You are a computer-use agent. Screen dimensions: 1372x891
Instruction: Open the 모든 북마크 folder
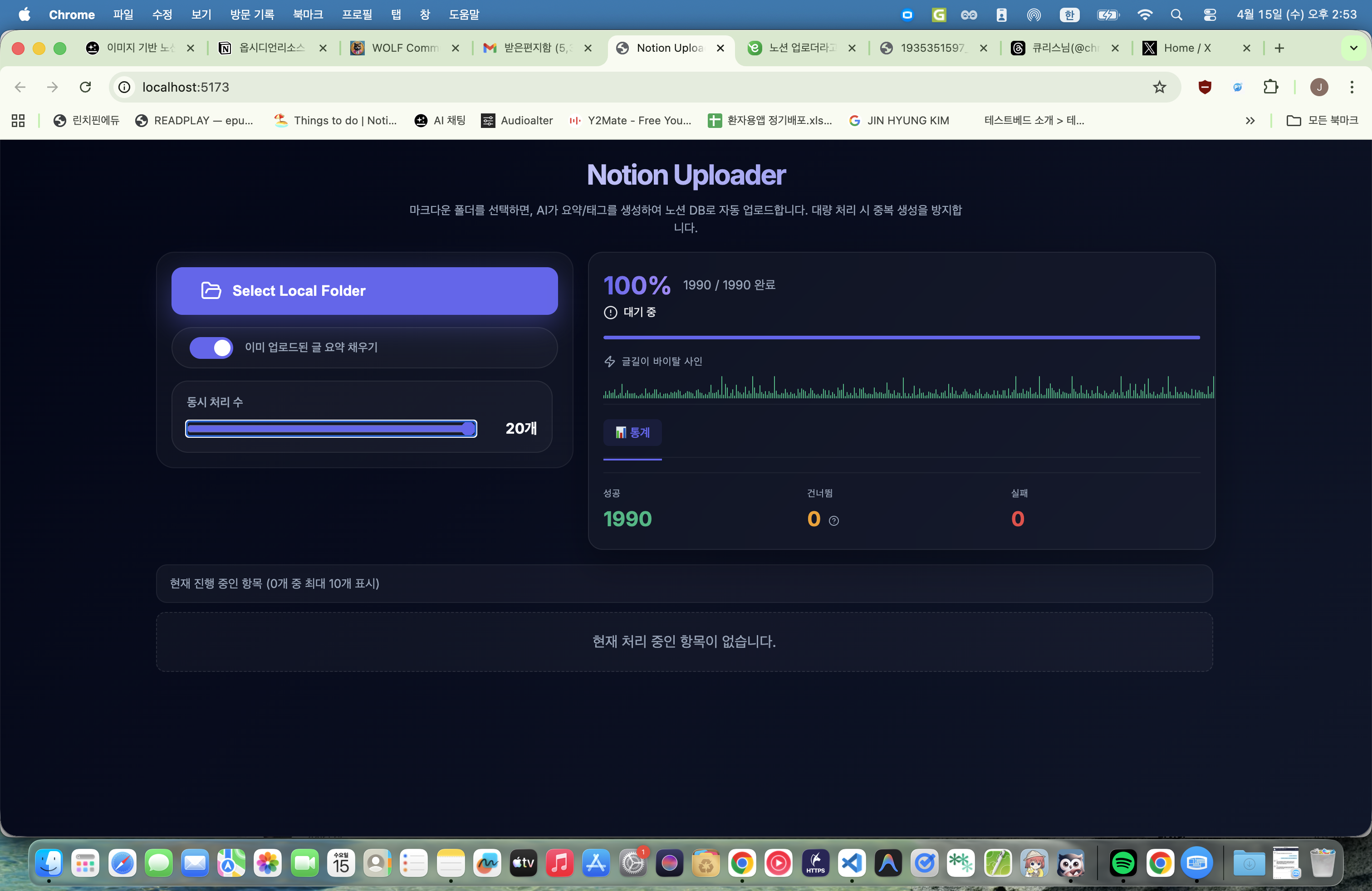(1323, 121)
